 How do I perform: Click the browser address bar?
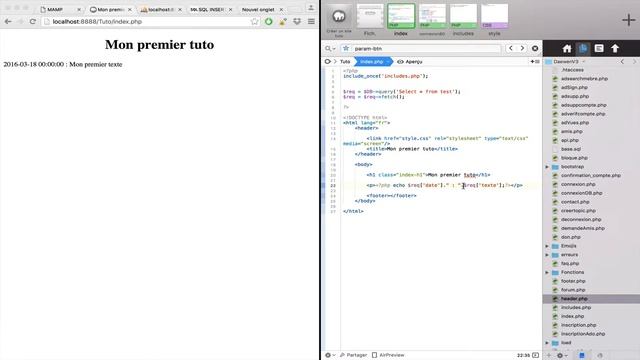click(150, 22)
